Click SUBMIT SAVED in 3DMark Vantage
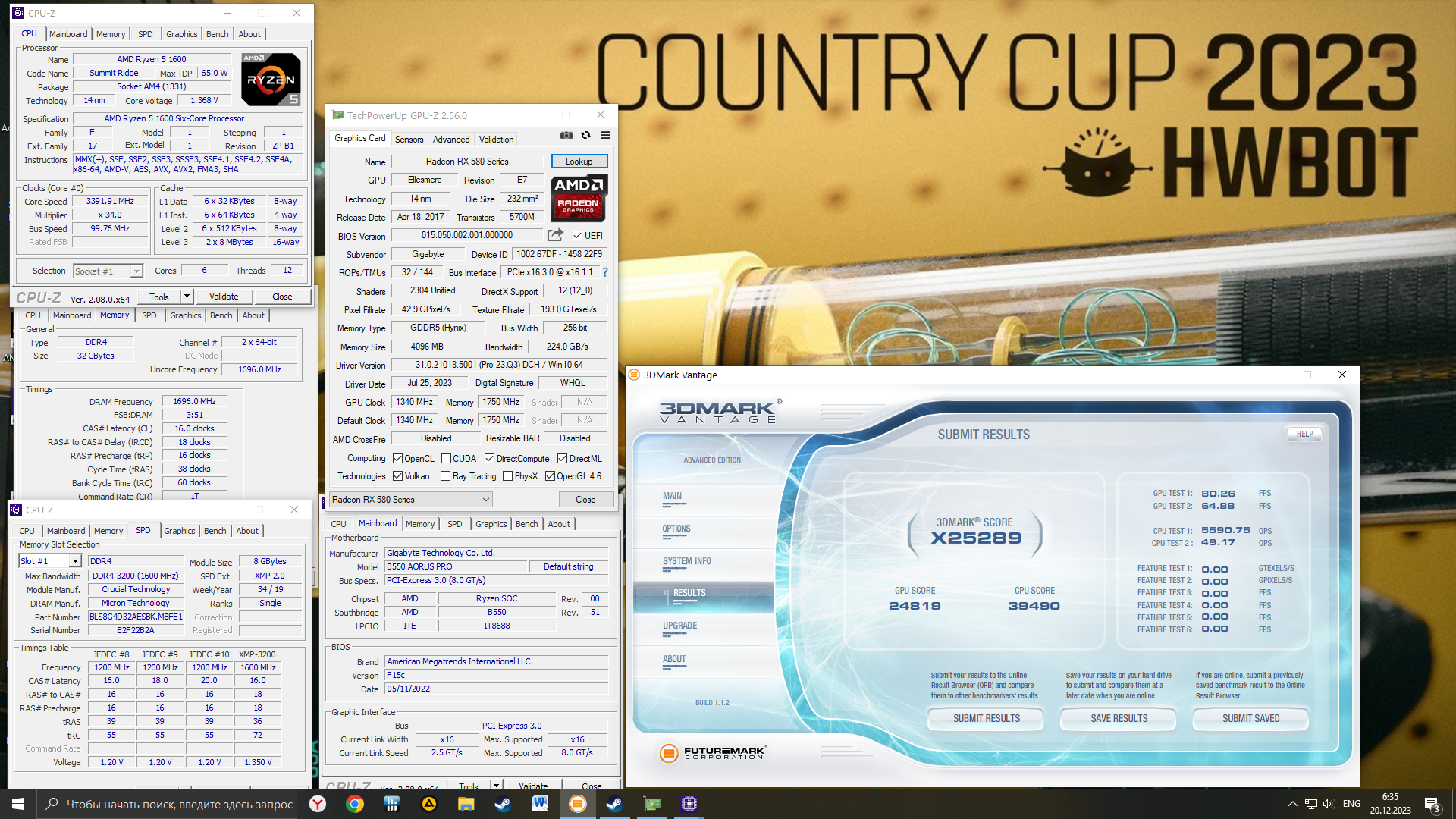The height and width of the screenshot is (819, 1456). tap(1250, 719)
